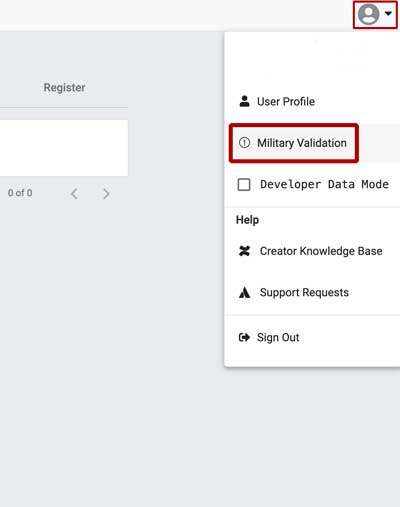Click the exclamation circle icon for Military Validation

tap(244, 143)
